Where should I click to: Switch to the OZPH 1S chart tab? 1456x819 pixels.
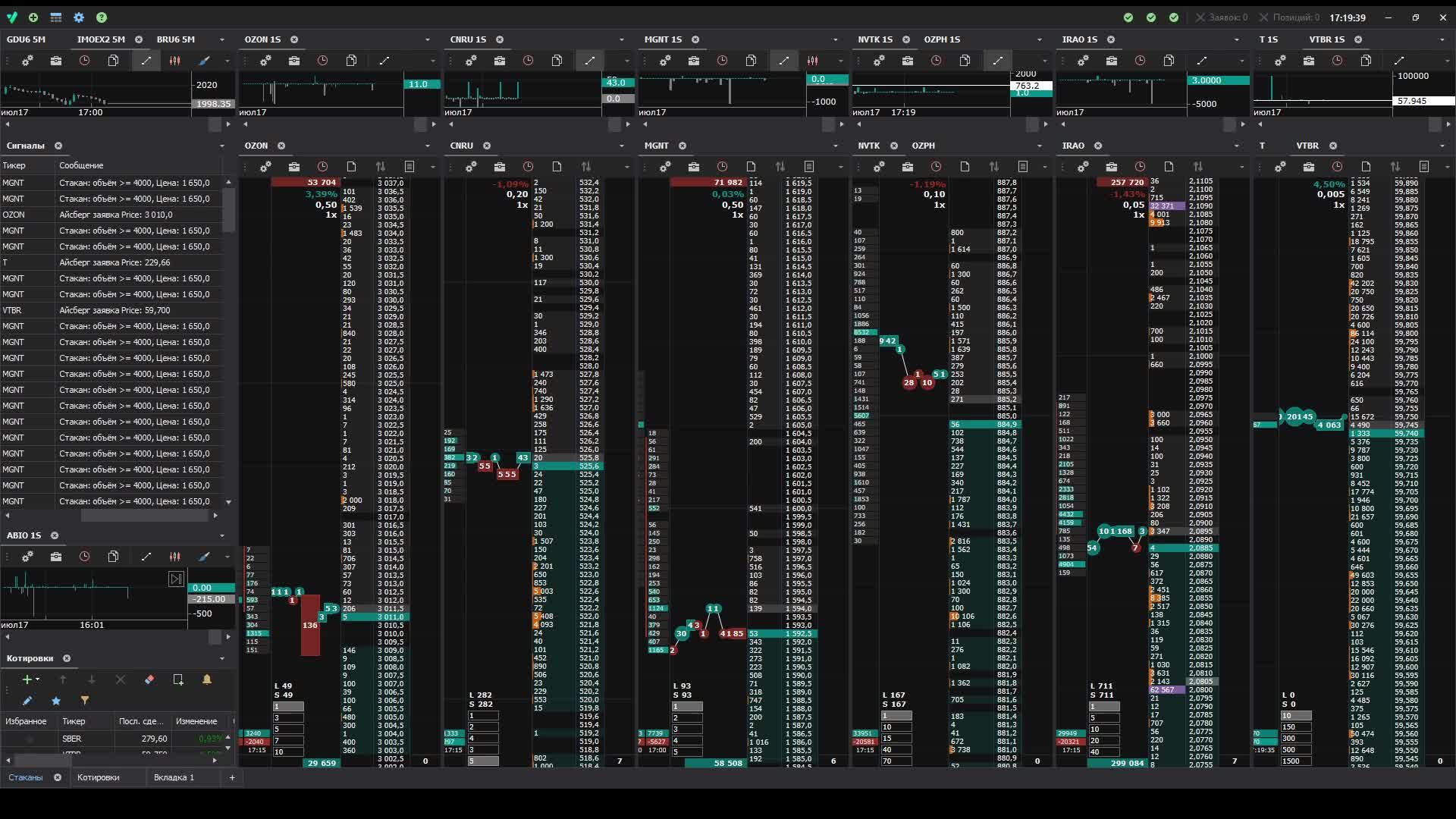click(x=942, y=39)
